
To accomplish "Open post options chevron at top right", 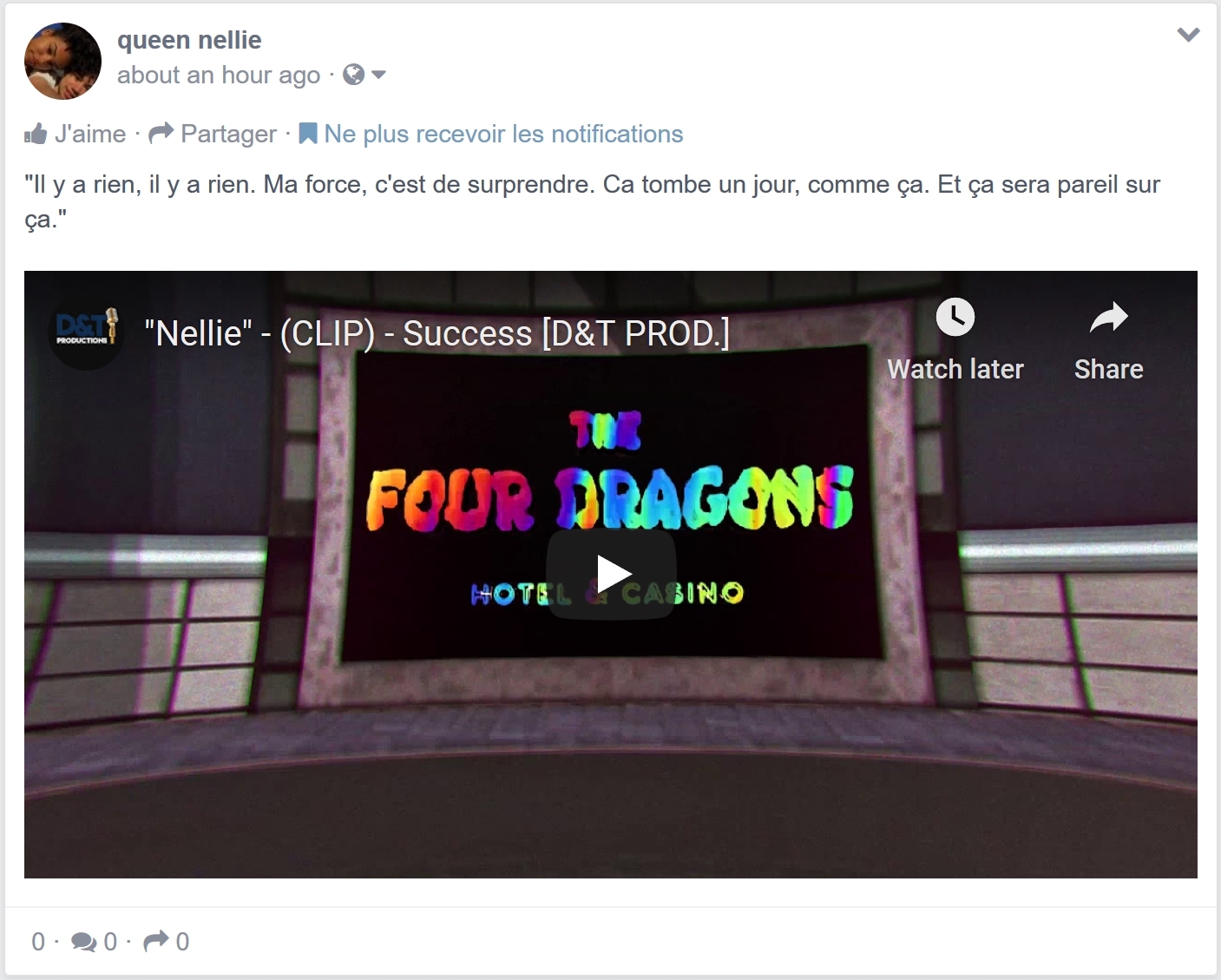I will (1188, 35).
